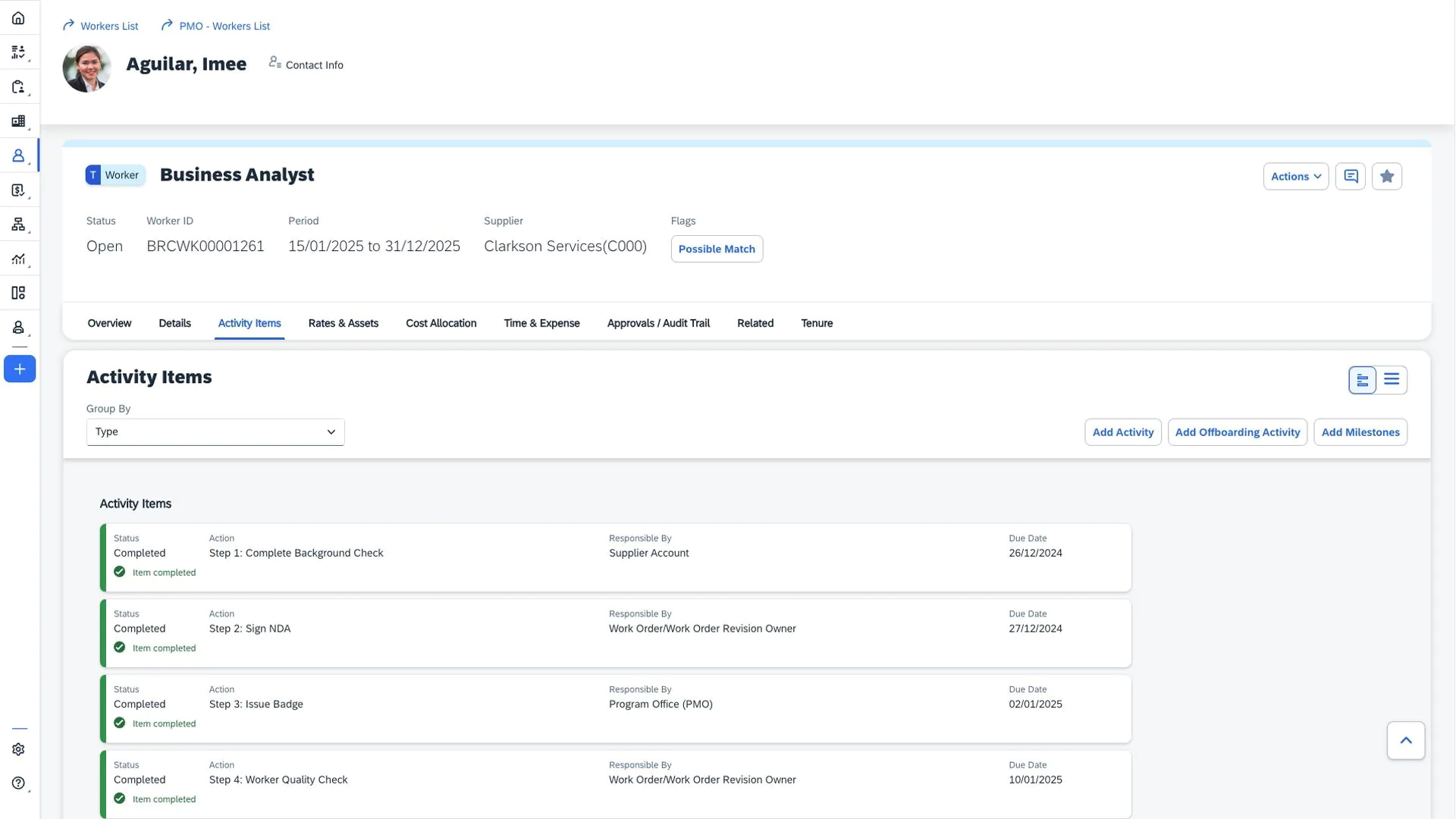Follow the PMO - Workers List link
This screenshot has width=1456, height=819.
click(224, 26)
